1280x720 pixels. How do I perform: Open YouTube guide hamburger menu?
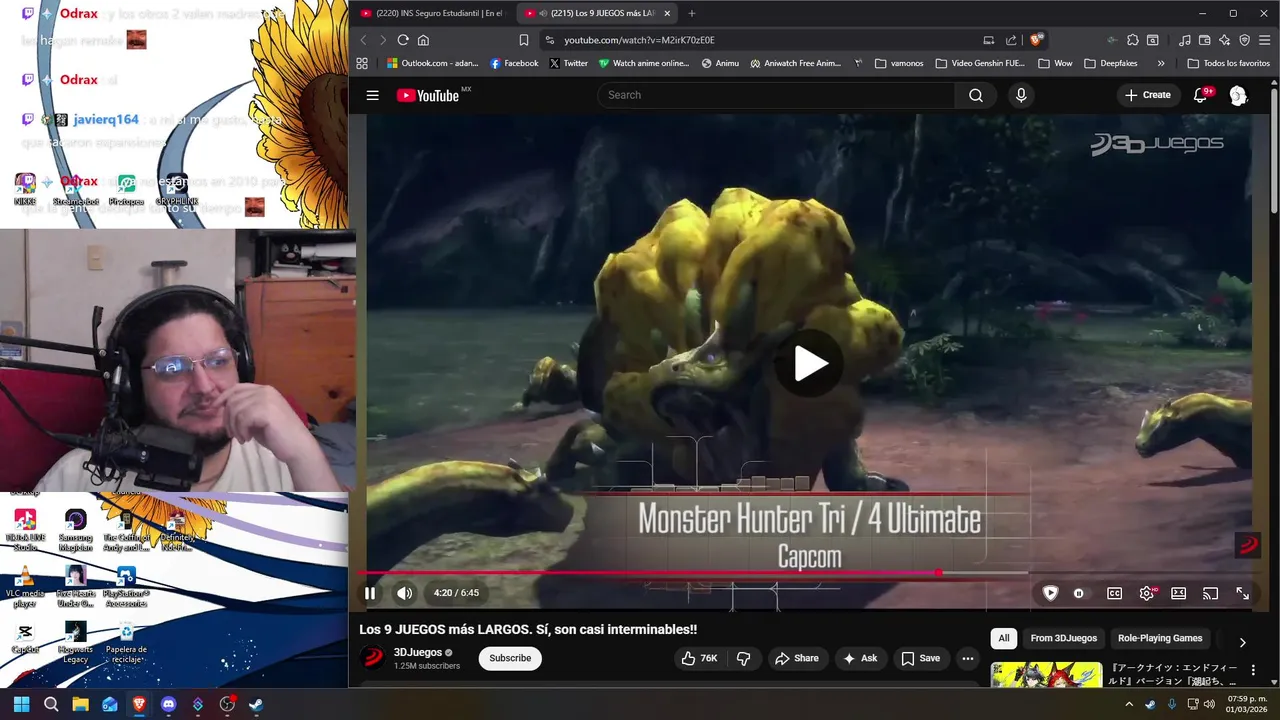(372, 95)
